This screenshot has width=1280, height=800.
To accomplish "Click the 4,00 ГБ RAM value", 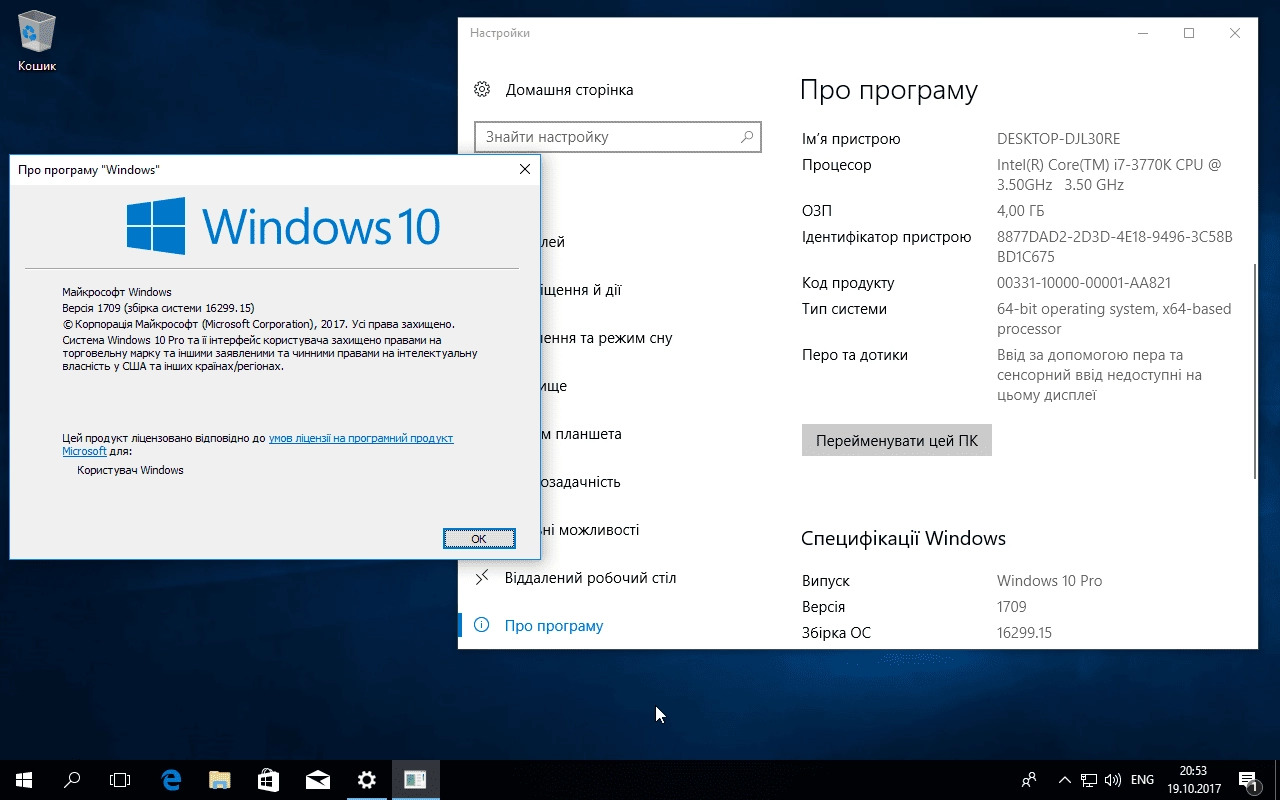I will click(x=1020, y=211).
